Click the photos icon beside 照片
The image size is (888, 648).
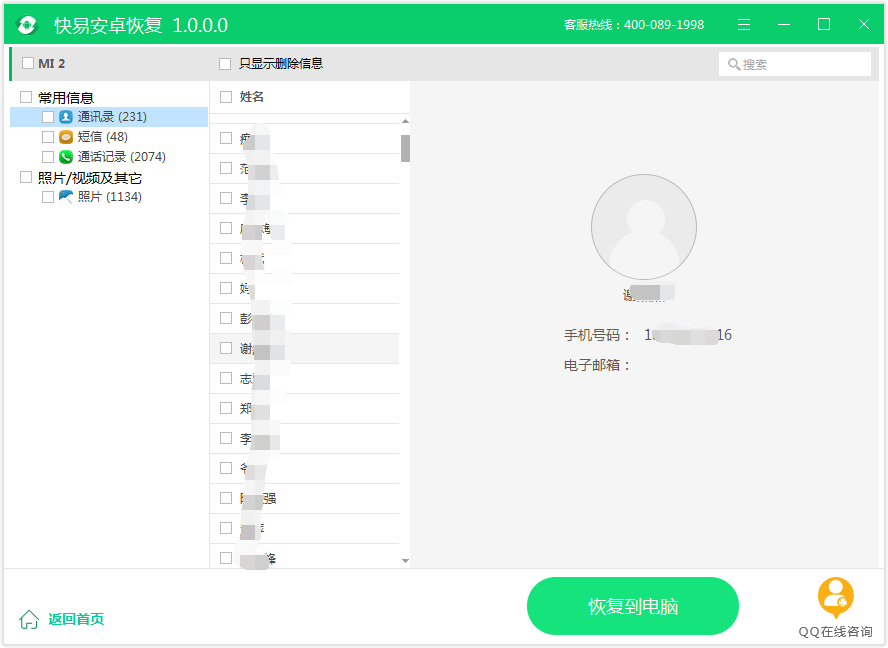pyautogui.click(x=66, y=197)
